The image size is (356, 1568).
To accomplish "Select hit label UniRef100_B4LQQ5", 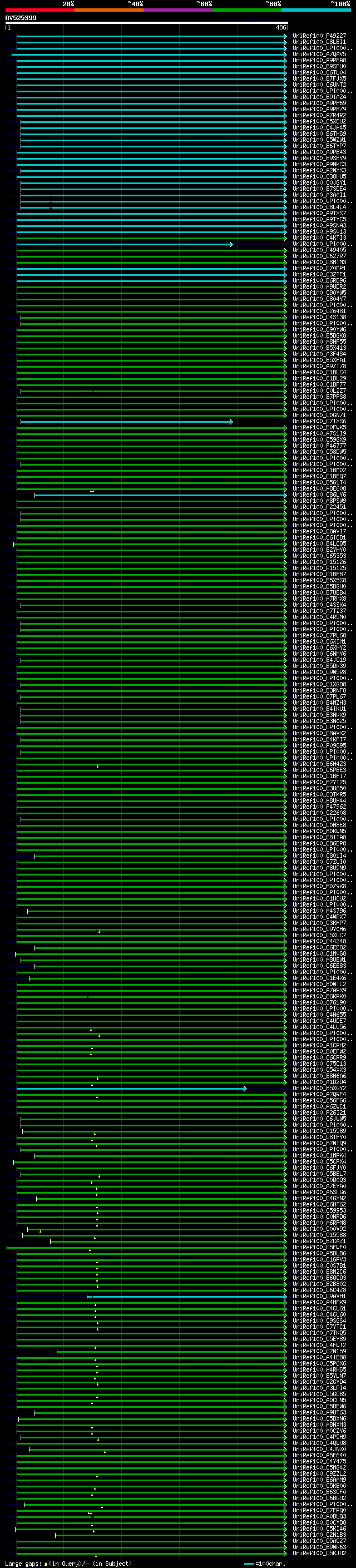I will click(x=319, y=543).
